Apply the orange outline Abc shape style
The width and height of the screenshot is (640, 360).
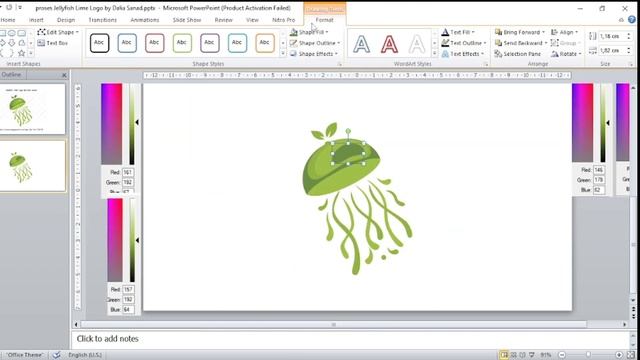[265, 42]
